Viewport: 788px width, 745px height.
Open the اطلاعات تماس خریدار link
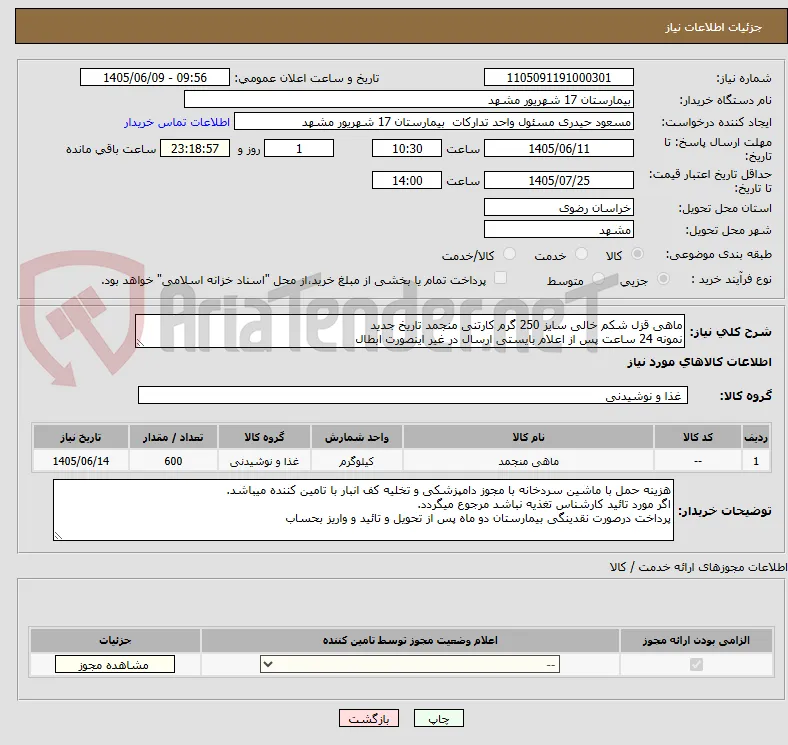click(x=177, y=122)
